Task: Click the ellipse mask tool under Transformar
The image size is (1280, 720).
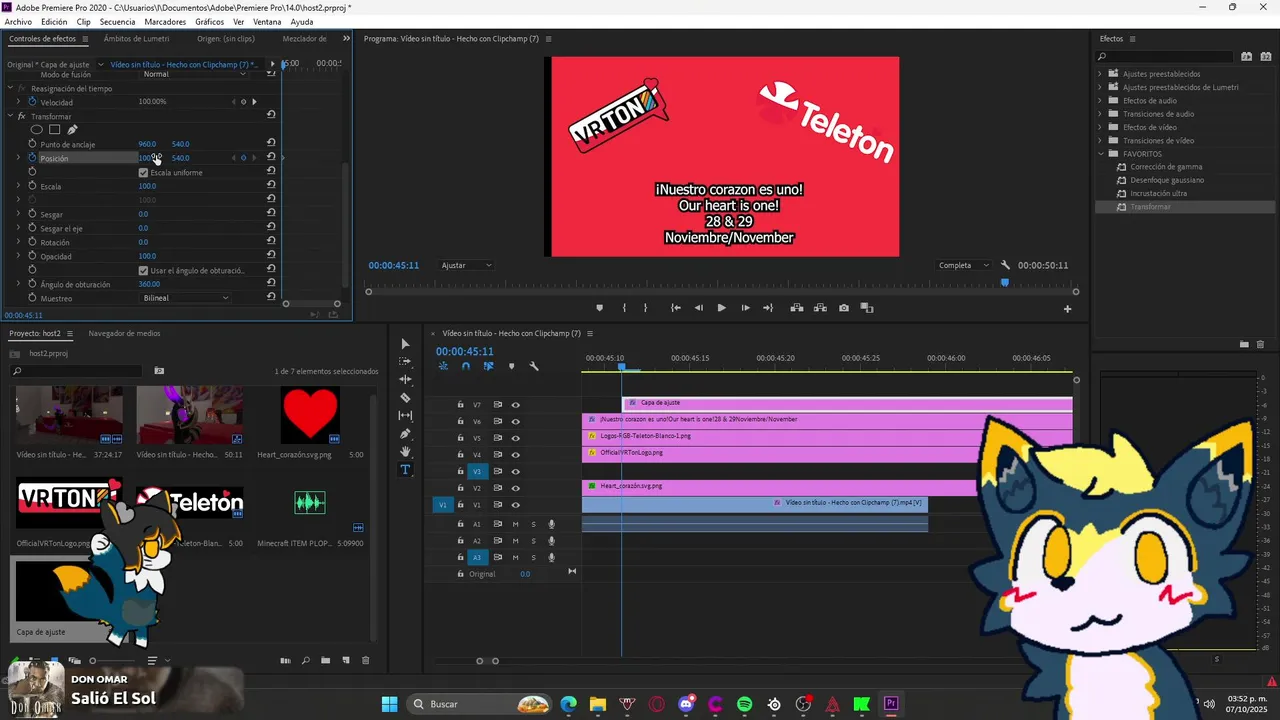Action: (x=37, y=129)
